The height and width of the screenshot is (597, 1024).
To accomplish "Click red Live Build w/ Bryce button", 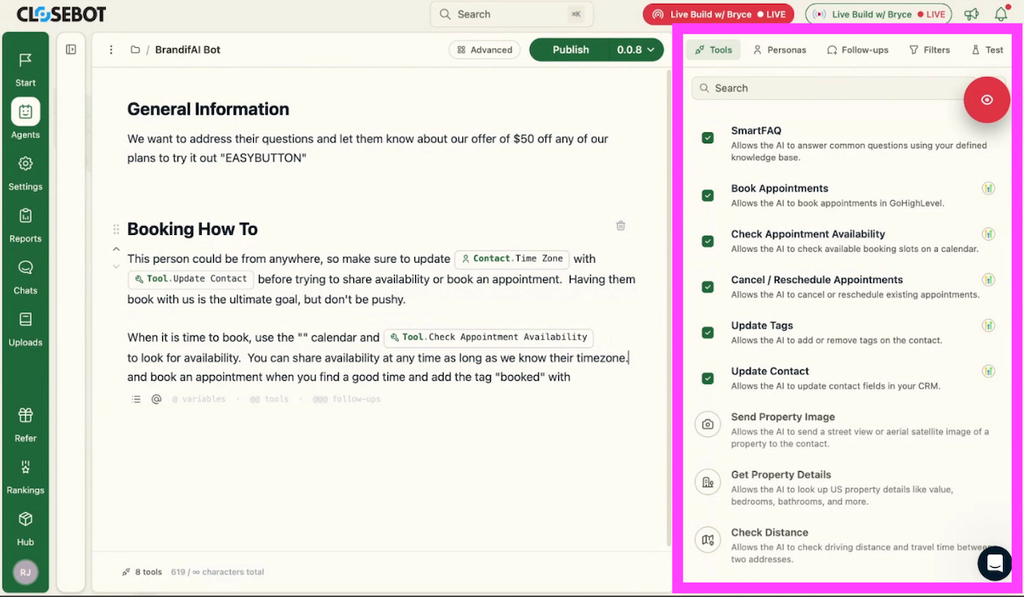I will pyautogui.click(x=718, y=14).
